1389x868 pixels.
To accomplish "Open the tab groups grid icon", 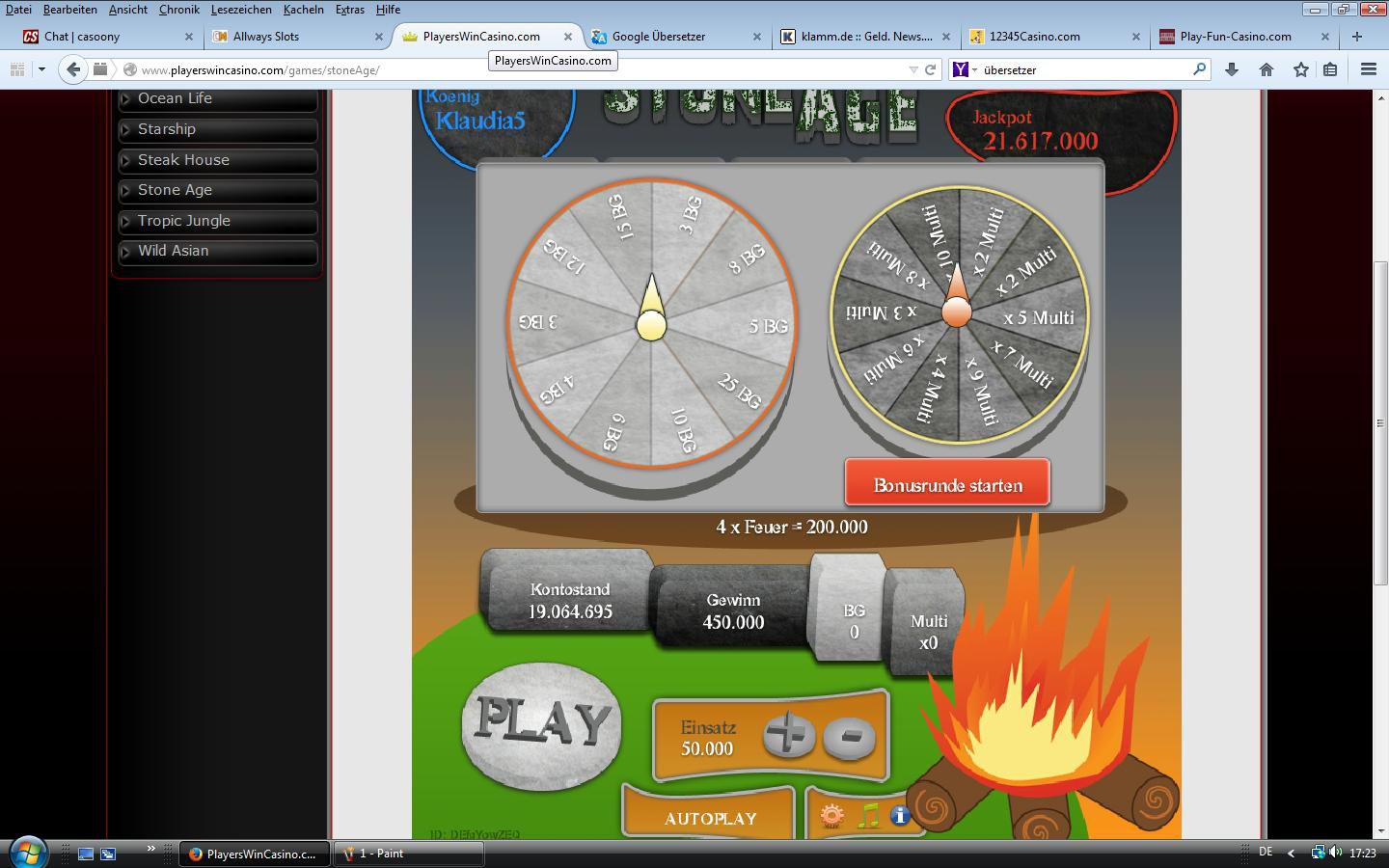I will [16, 69].
